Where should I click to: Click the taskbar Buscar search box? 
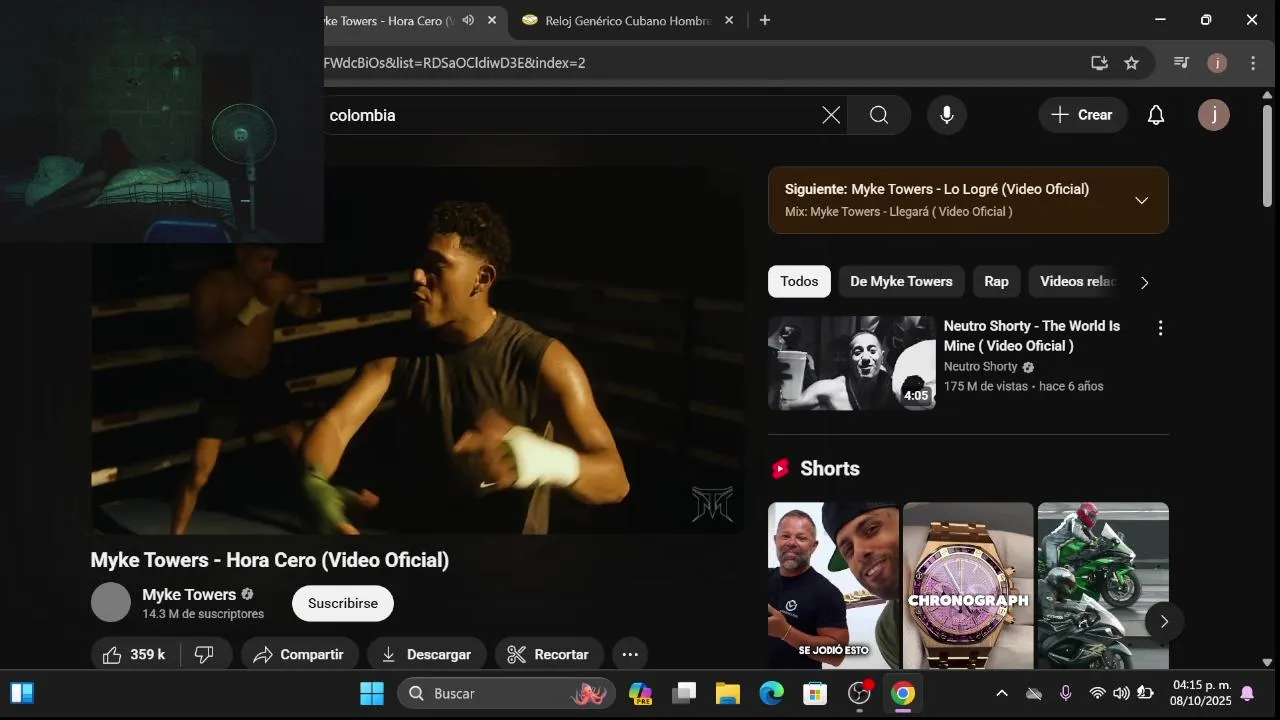pos(506,693)
